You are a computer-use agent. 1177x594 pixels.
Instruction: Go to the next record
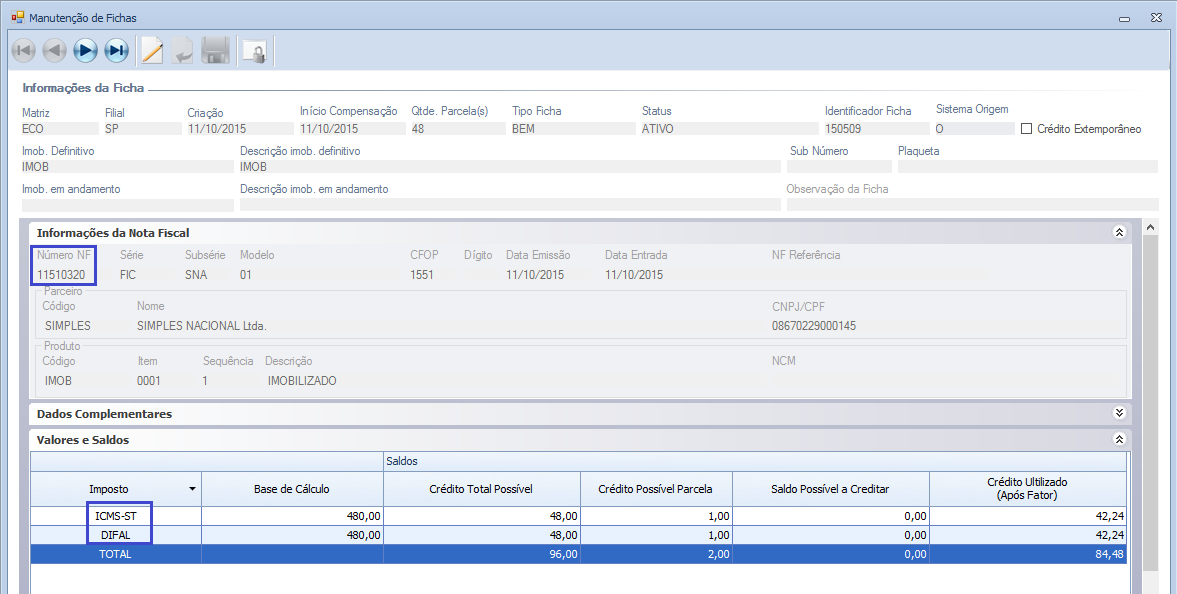pyautogui.click(x=85, y=50)
